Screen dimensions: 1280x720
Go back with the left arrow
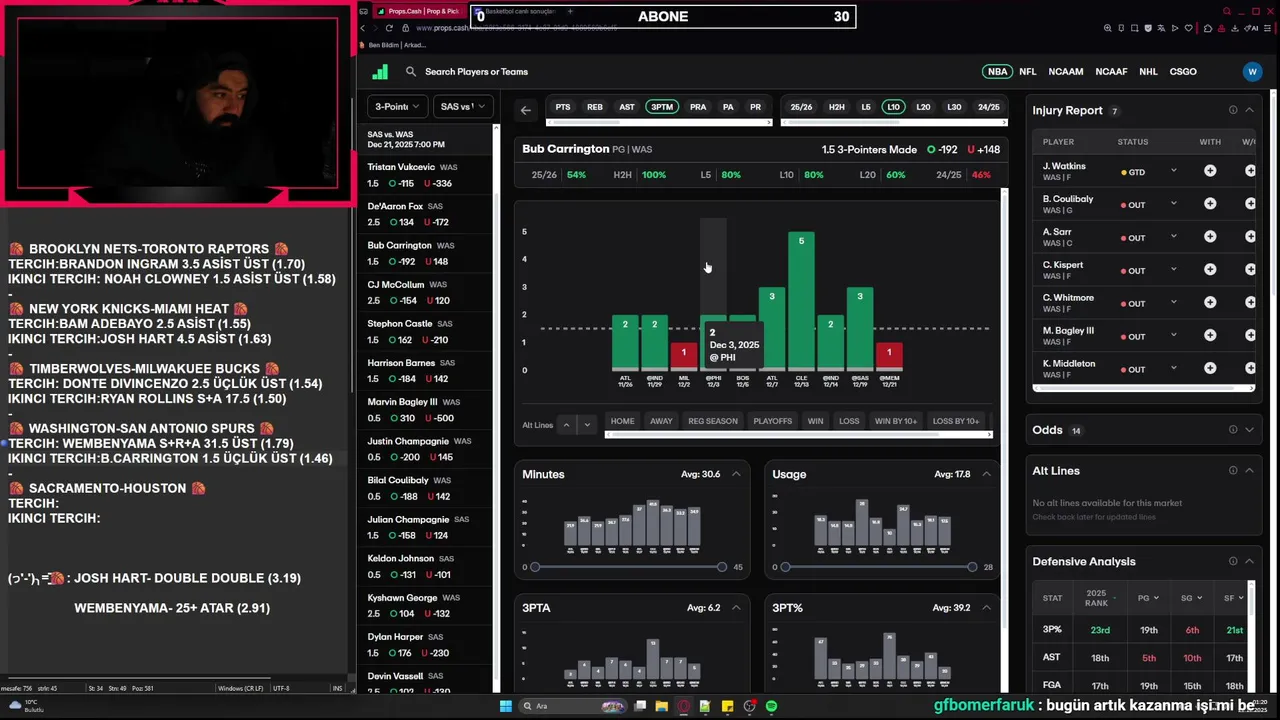[x=525, y=110]
